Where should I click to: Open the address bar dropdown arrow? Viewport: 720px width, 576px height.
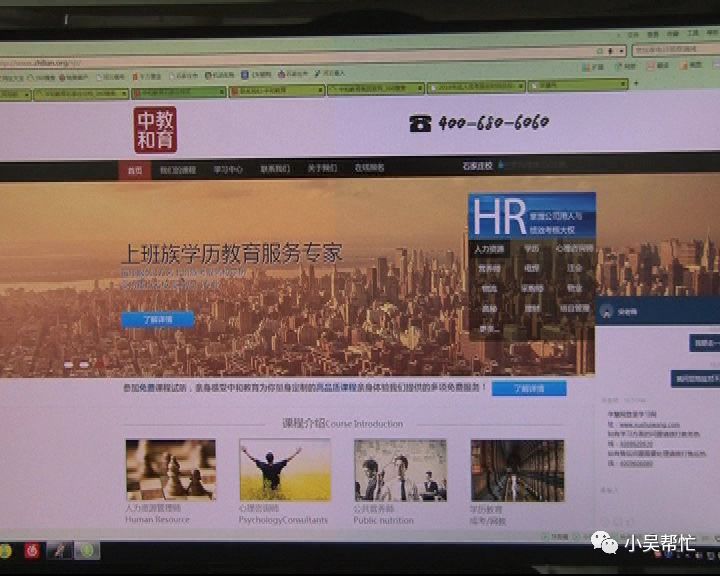(x=622, y=51)
